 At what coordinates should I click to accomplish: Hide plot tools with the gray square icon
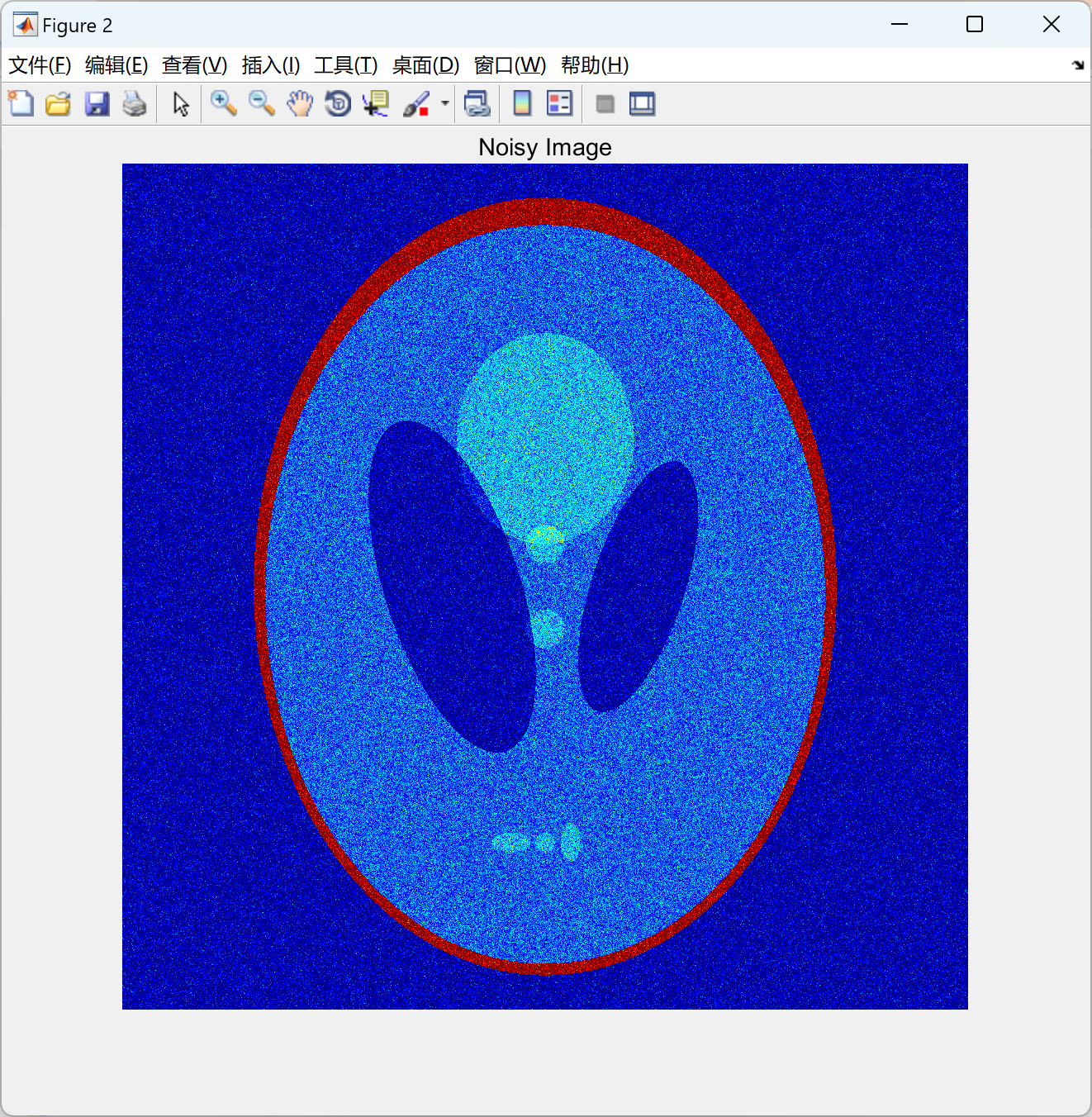605,104
